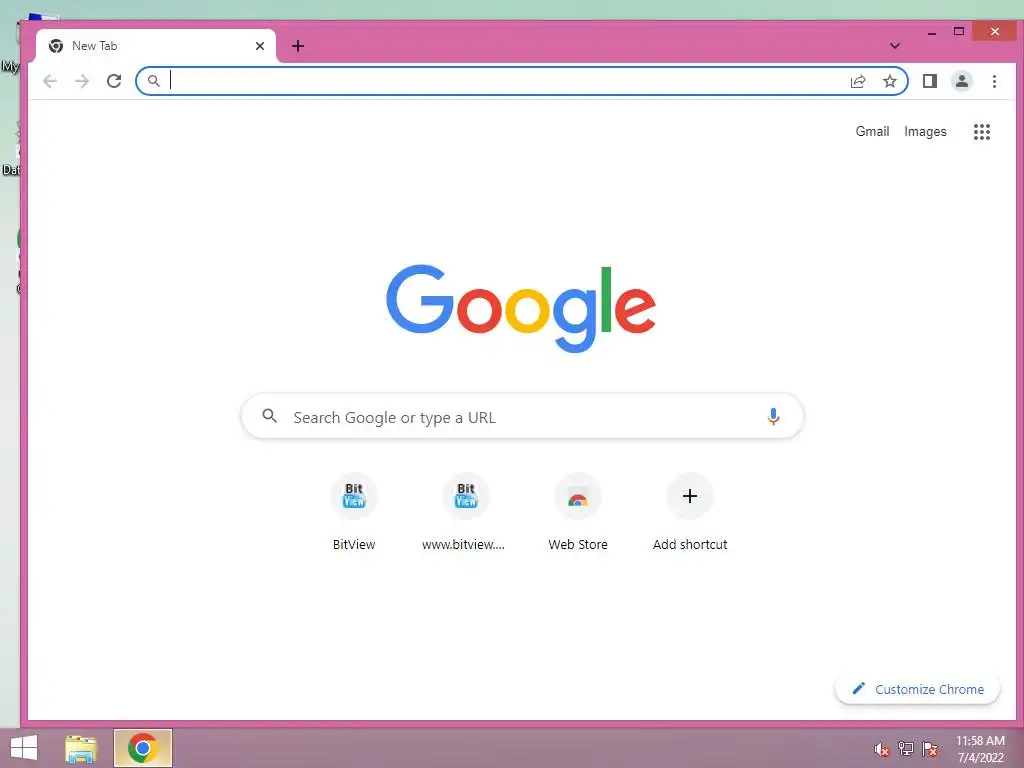
Task: Expand the tab search chevron
Action: pos(895,46)
